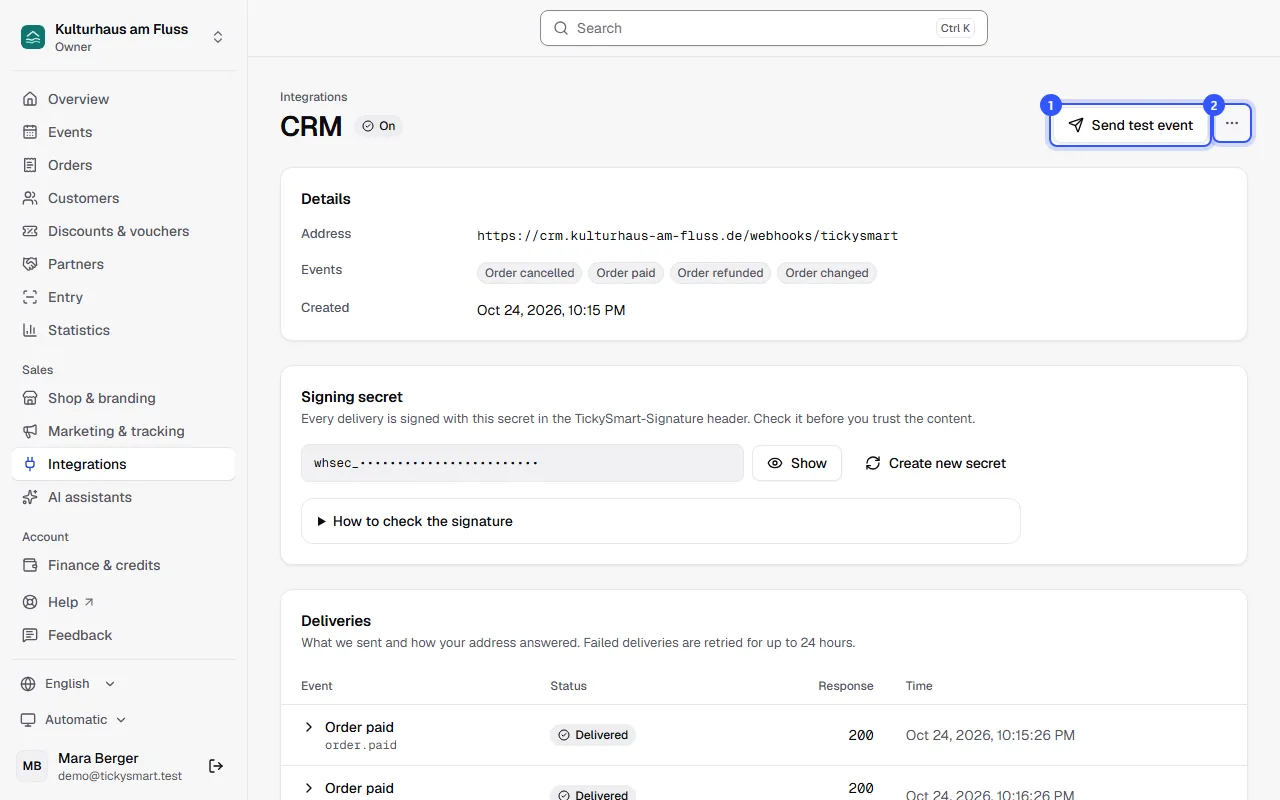This screenshot has height=800, width=1280.
Task: Click the Order refunded event tag
Action: [x=720, y=273]
